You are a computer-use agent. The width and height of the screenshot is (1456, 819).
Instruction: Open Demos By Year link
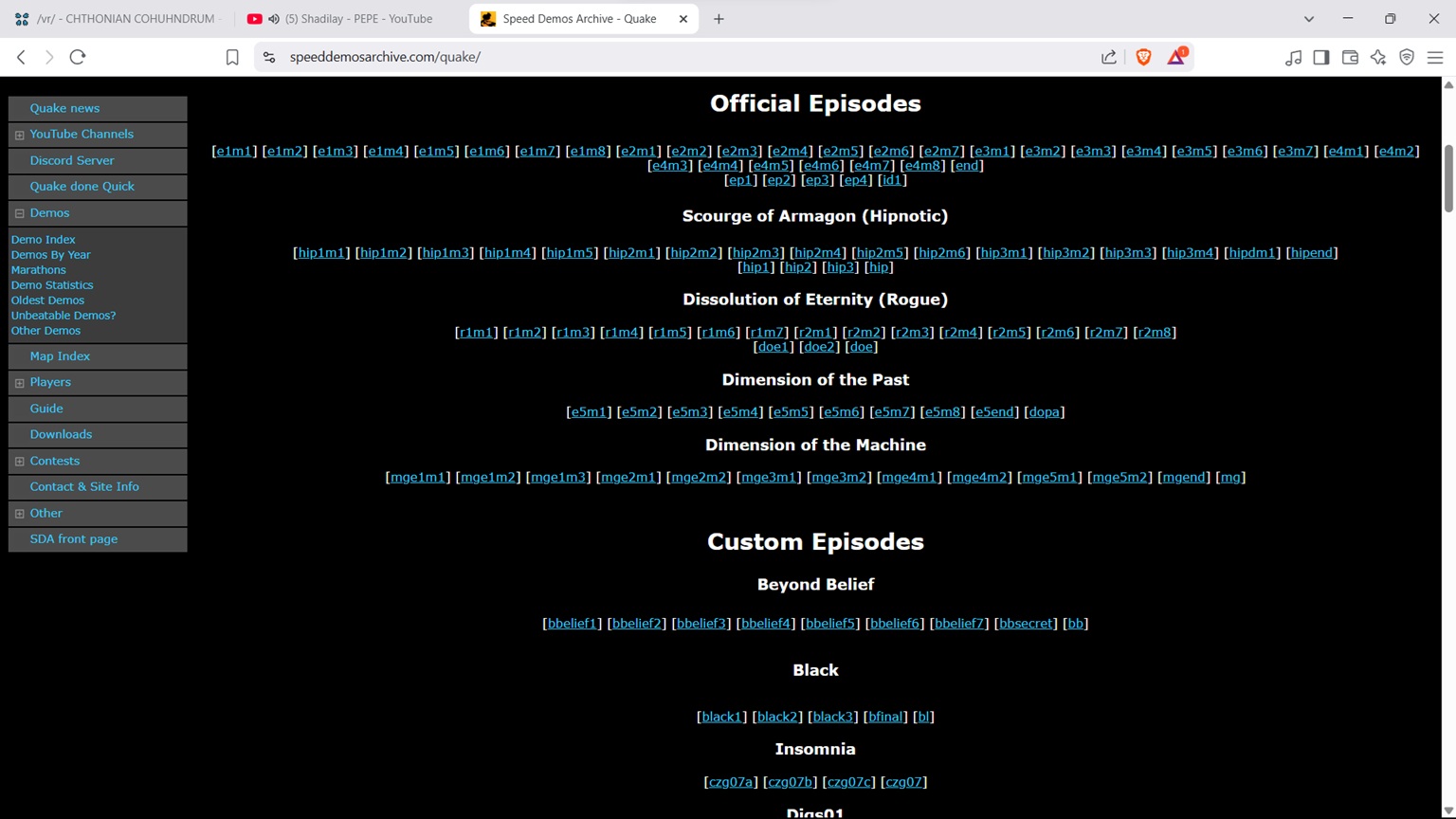[50, 255]
